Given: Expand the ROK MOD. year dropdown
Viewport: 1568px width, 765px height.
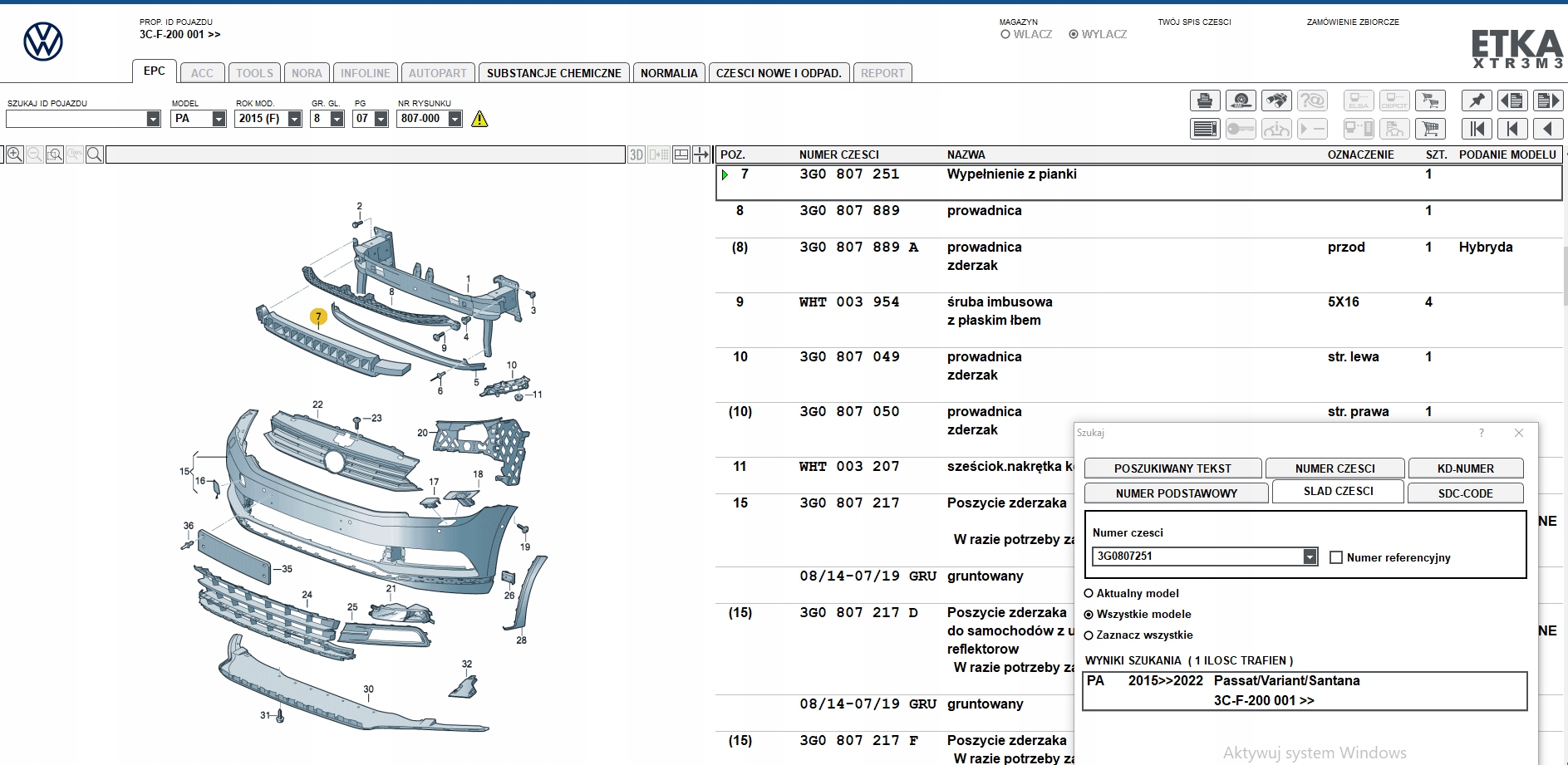Looking at the screenshot, I should pyautogui.click(x=294, y=119).
